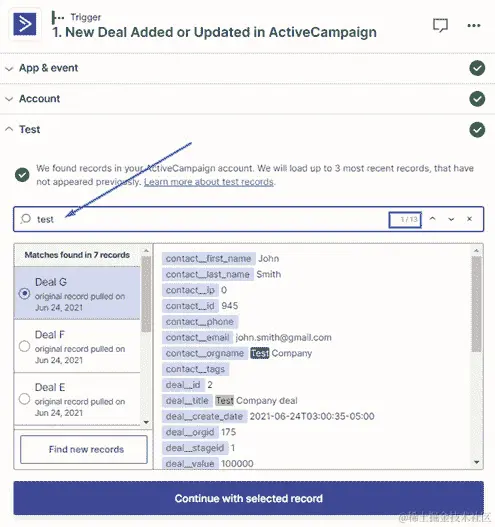
Task: Expand the Account section
Action: pyautogui.click(x=9, y=99)
